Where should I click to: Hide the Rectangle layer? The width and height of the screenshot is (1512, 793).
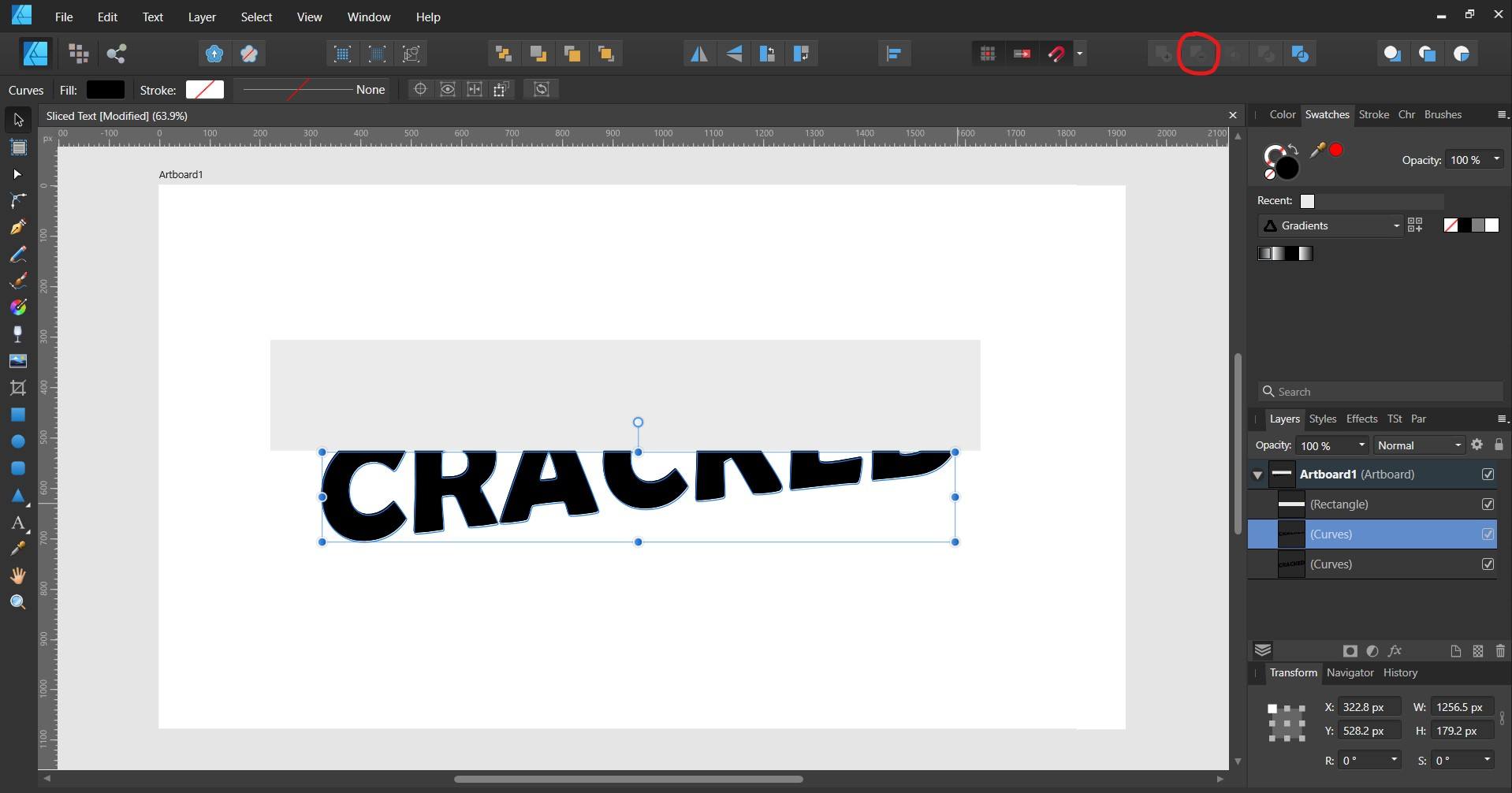(1488, 504)
